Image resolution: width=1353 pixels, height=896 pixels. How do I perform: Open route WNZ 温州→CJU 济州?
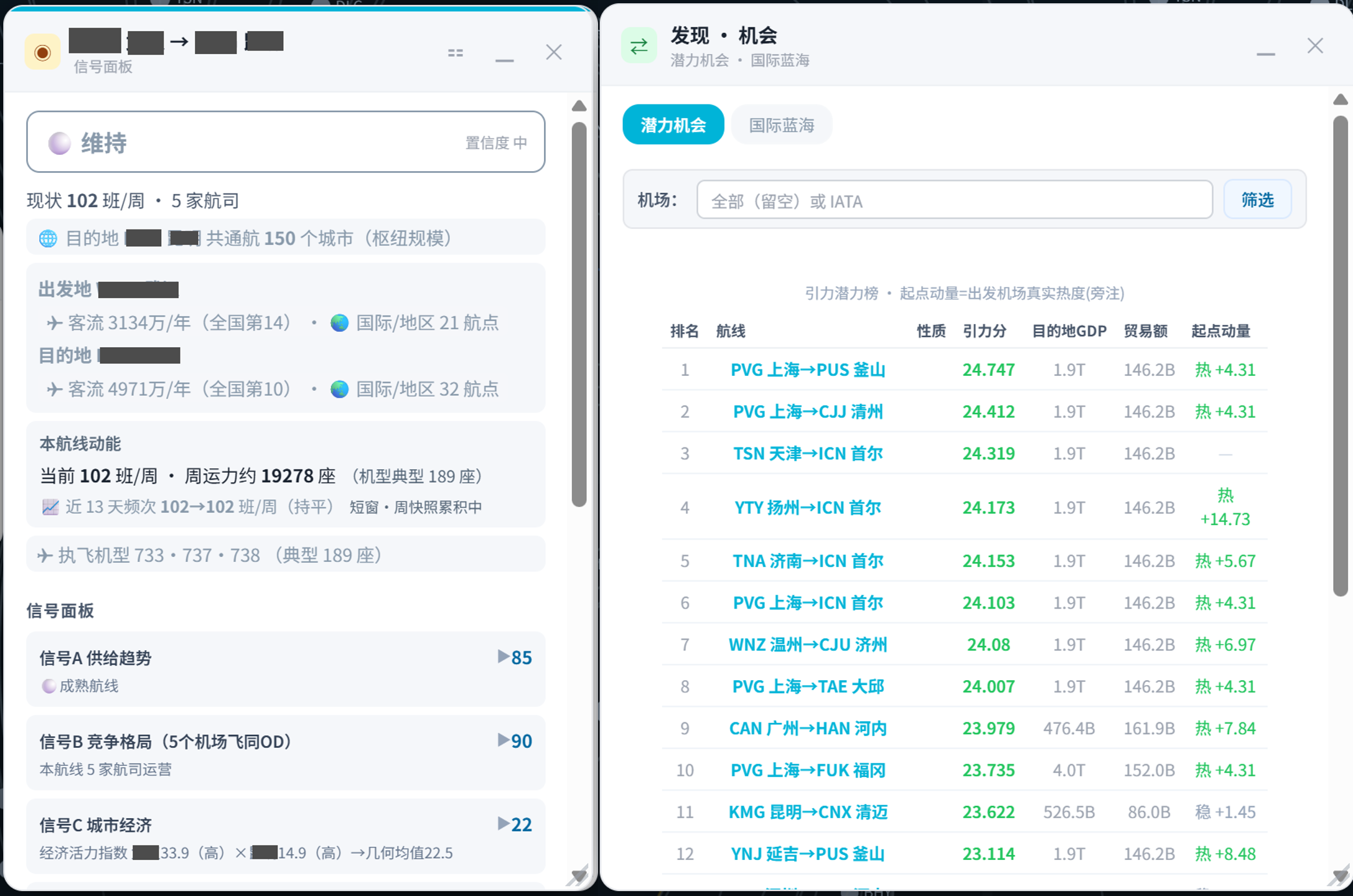(807, 644)
